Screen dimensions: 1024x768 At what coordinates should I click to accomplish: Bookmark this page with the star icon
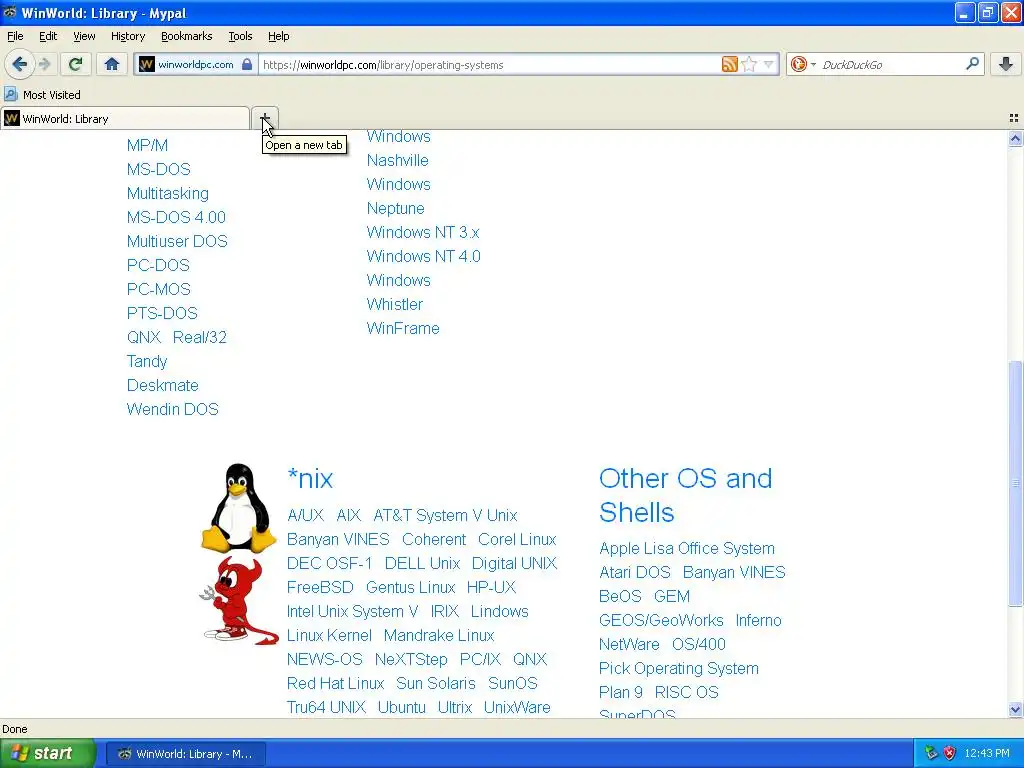coord(749,64)
